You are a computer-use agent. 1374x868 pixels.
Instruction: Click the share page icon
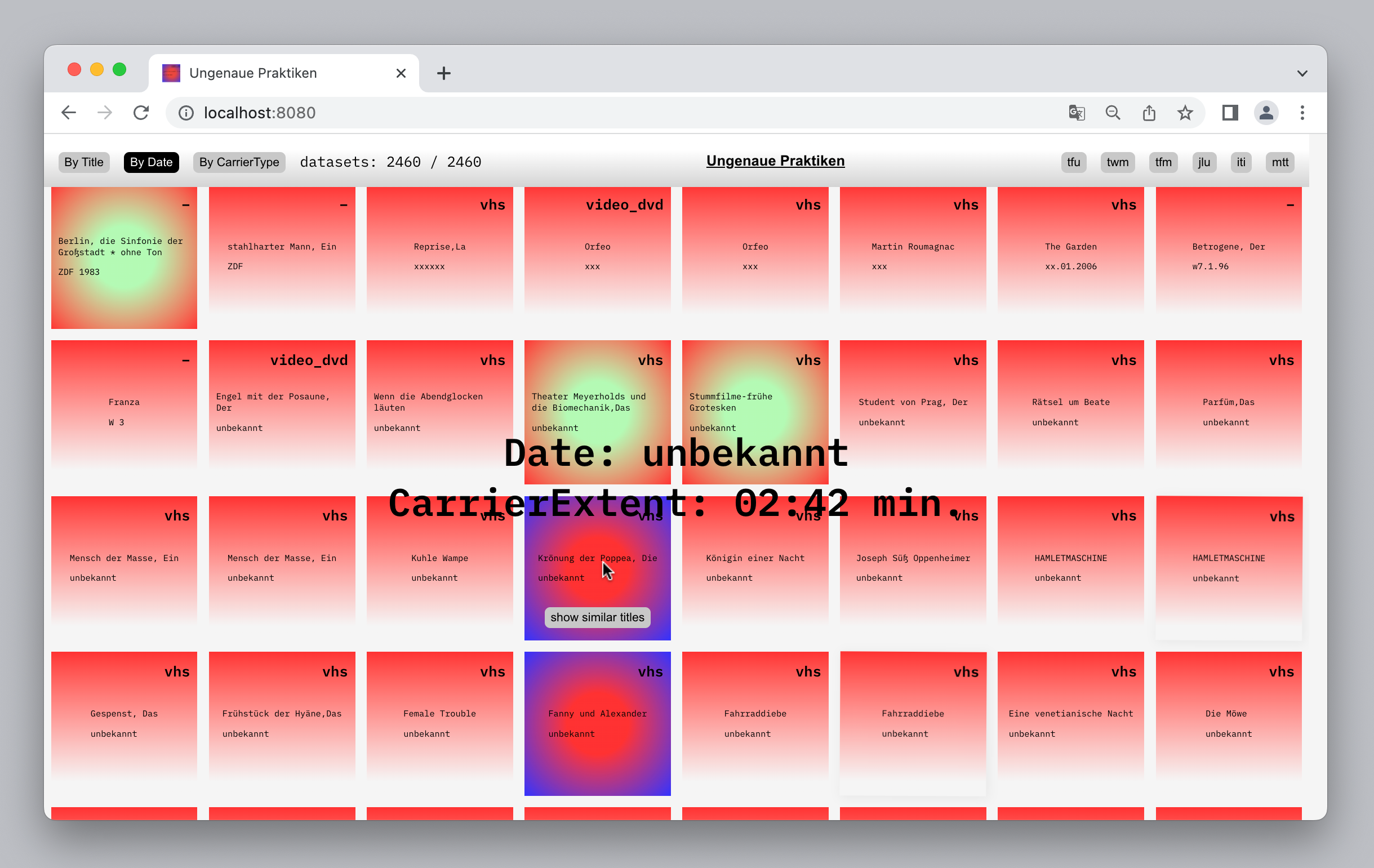tap(1149, 113)
